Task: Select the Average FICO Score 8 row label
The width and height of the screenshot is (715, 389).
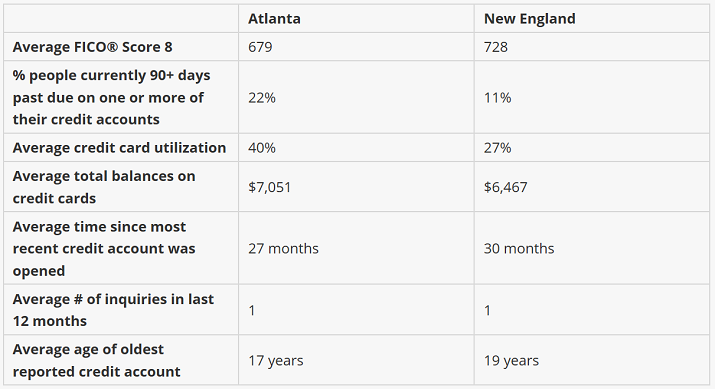Action: pos(93,47)
